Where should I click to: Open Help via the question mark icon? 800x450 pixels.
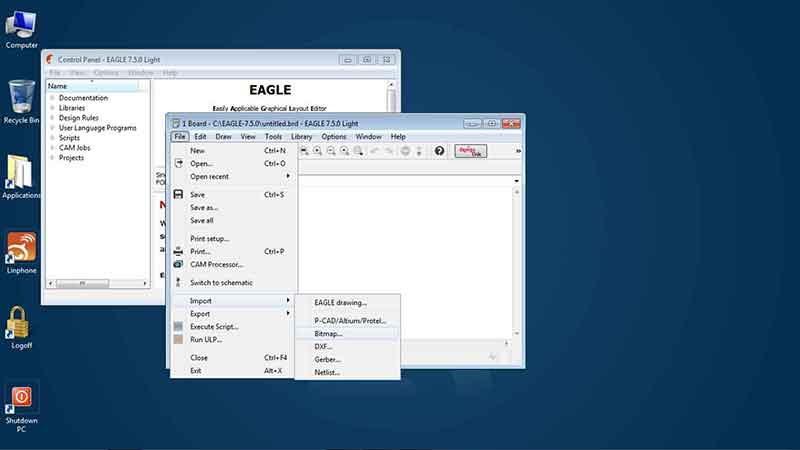439,151
